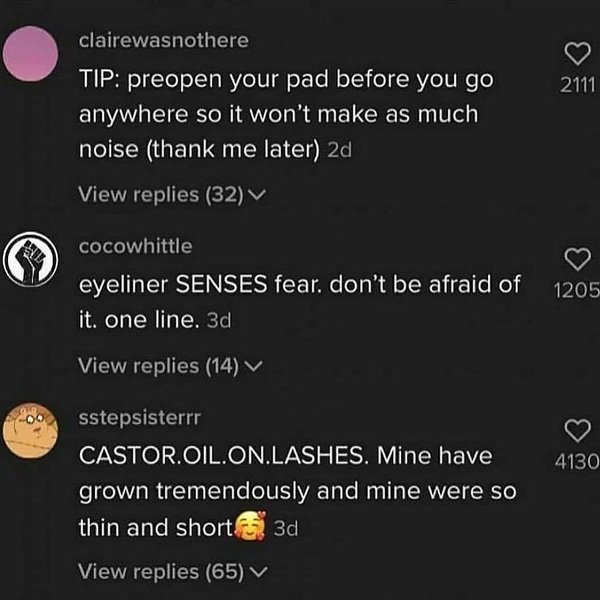
Task: Click the 2111 like count
Action: pyautogui.click(x=578, y=85)
